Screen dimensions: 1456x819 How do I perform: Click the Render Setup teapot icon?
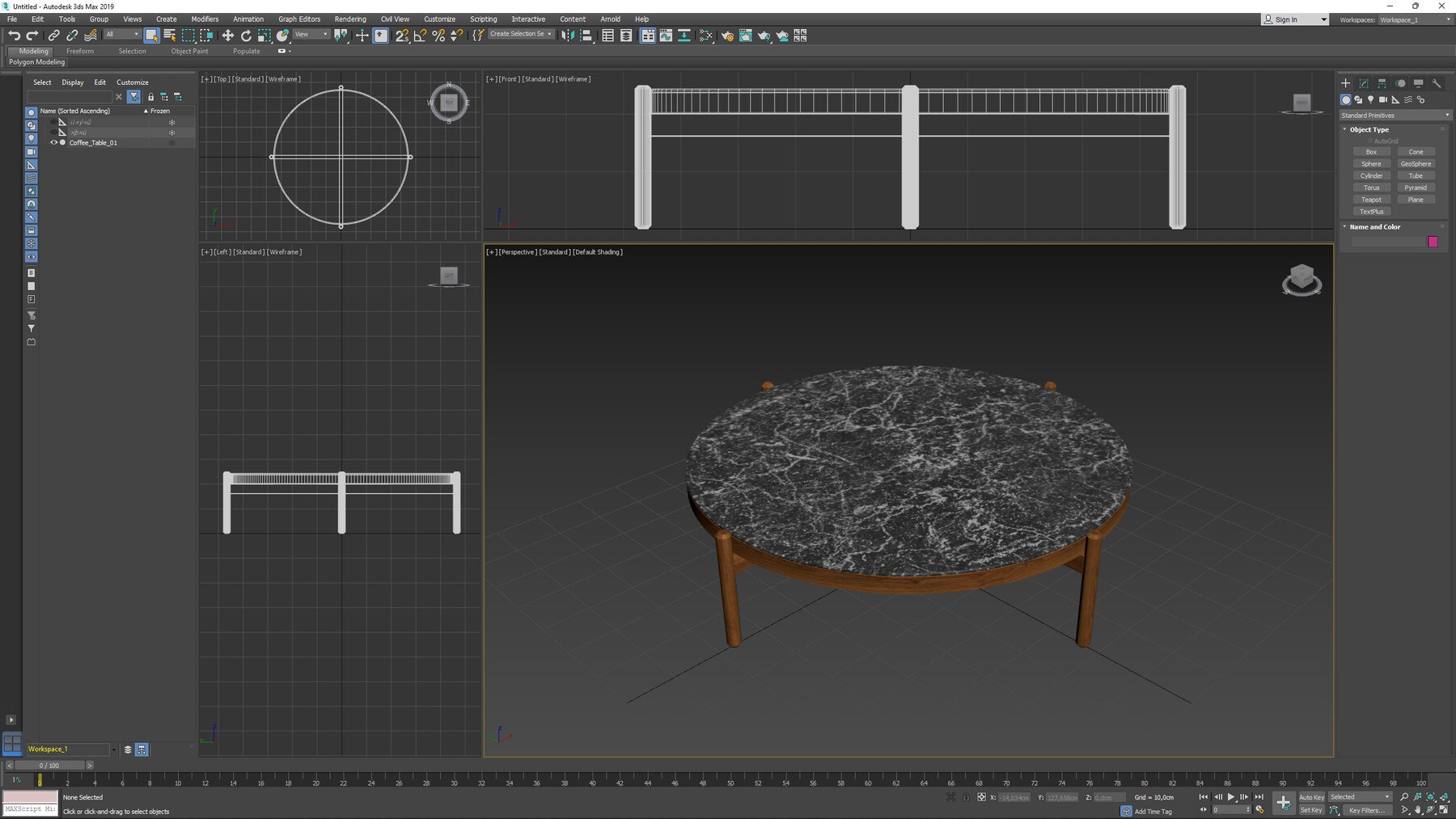(728, 36)
